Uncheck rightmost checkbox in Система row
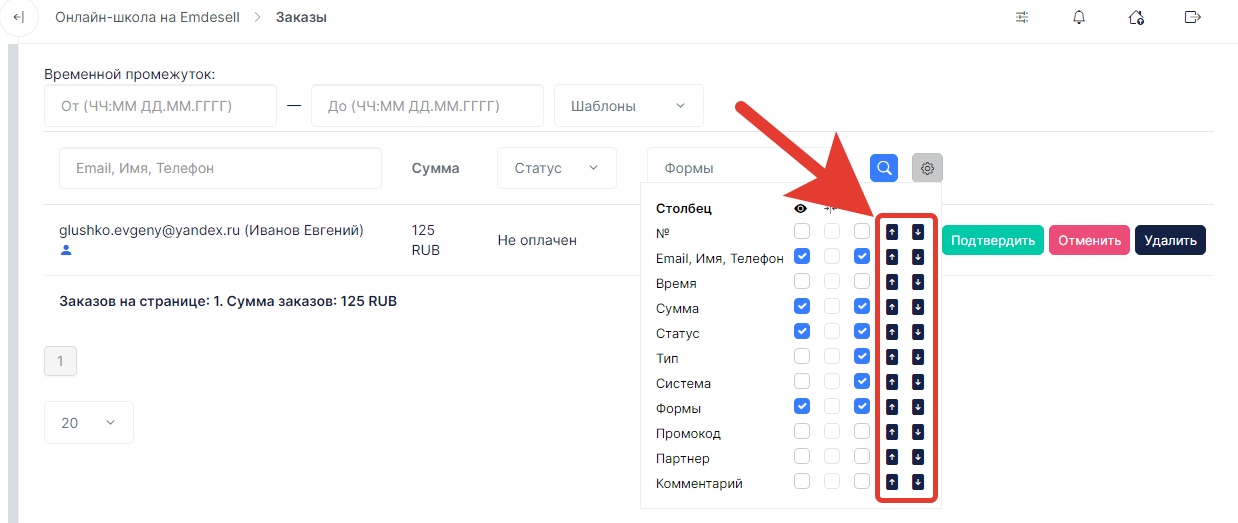Image resolution: width=1238 pixels, height=523 pixels. [862, 382]
